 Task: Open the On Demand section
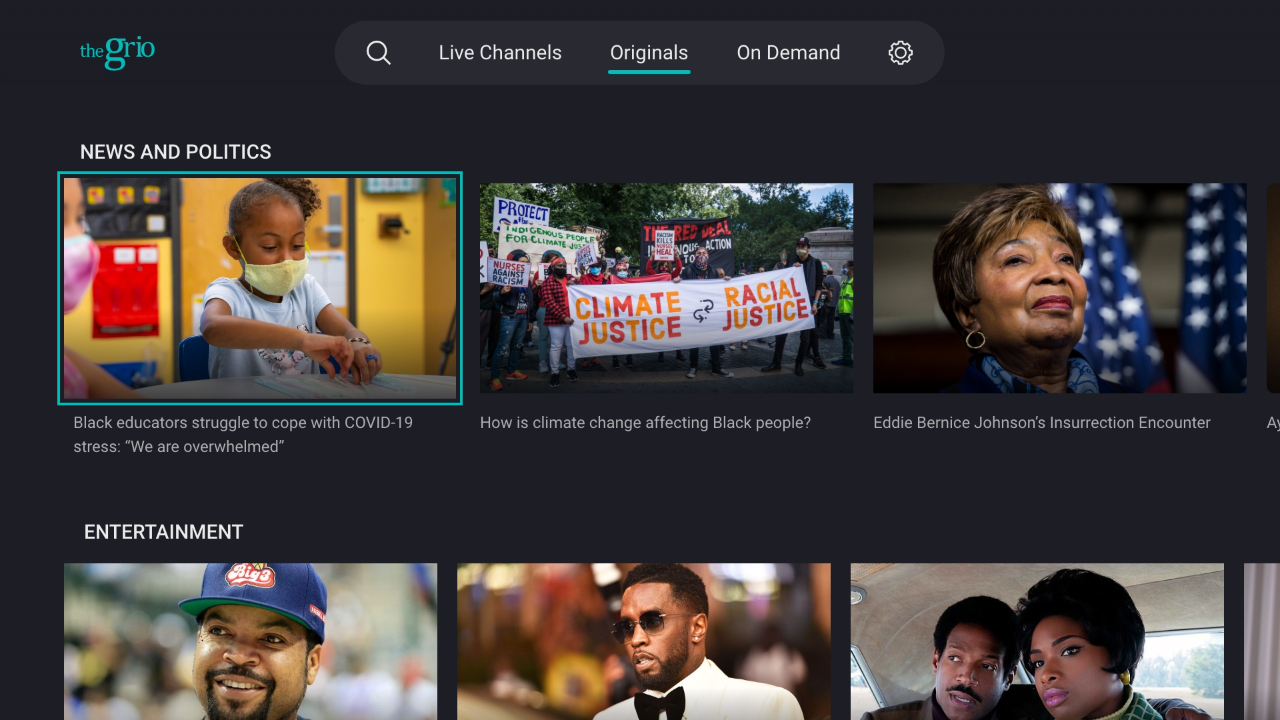point(788,52)
